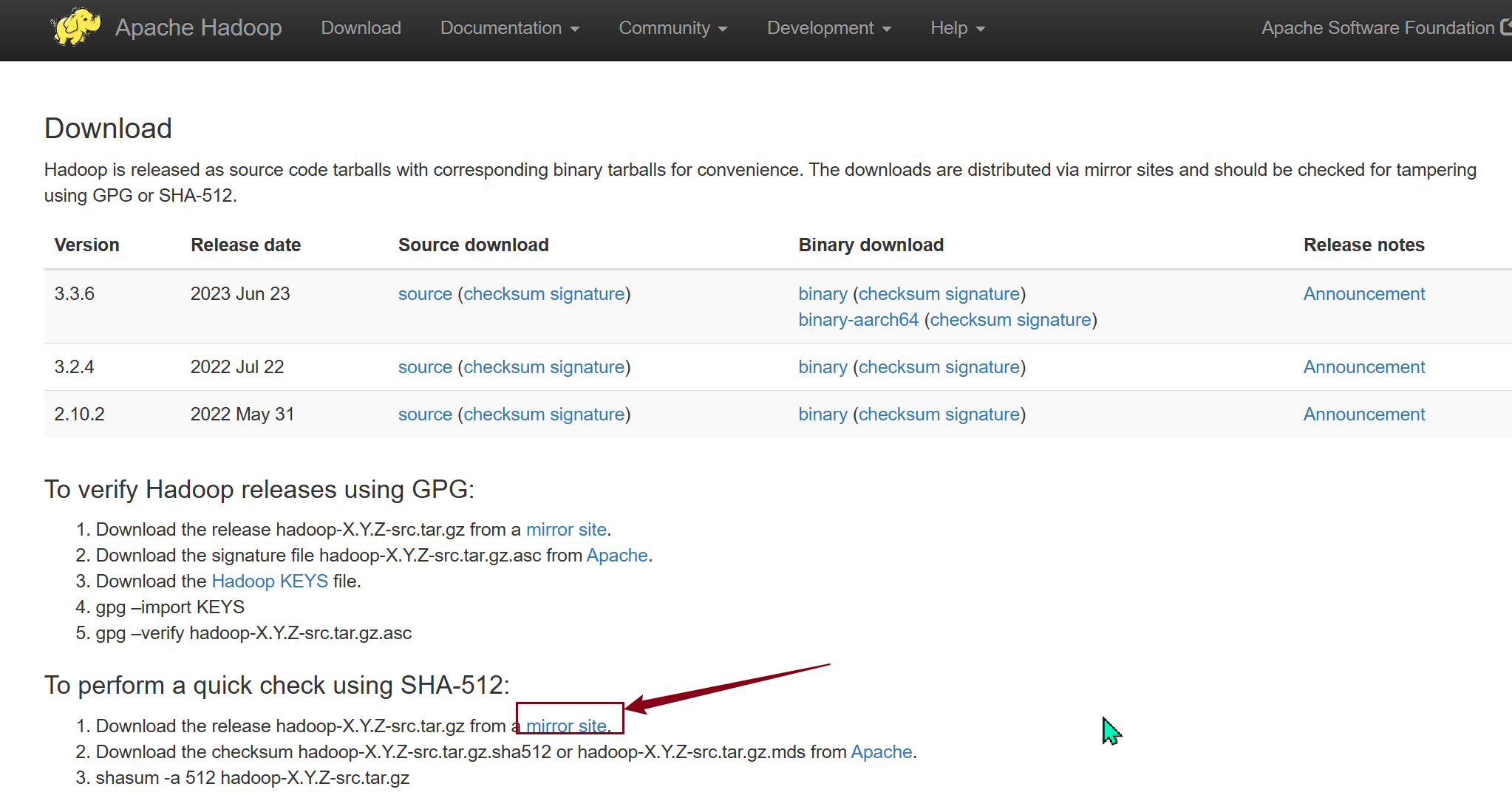Open source checksum for version 3.3.6
This screenshot has width=1512, height=795.
[x=504, y=294]
